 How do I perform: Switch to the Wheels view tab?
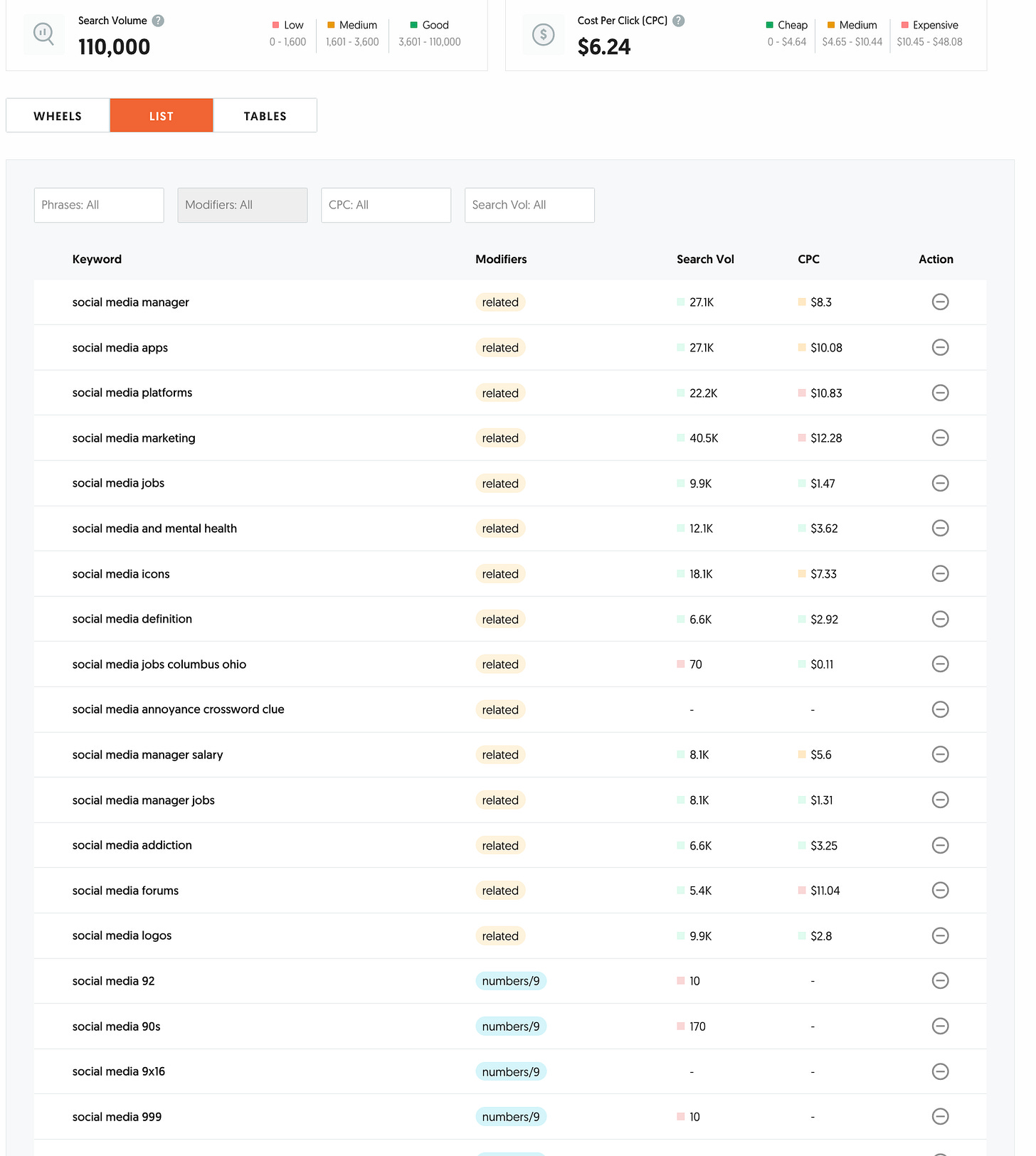point(58,115)
